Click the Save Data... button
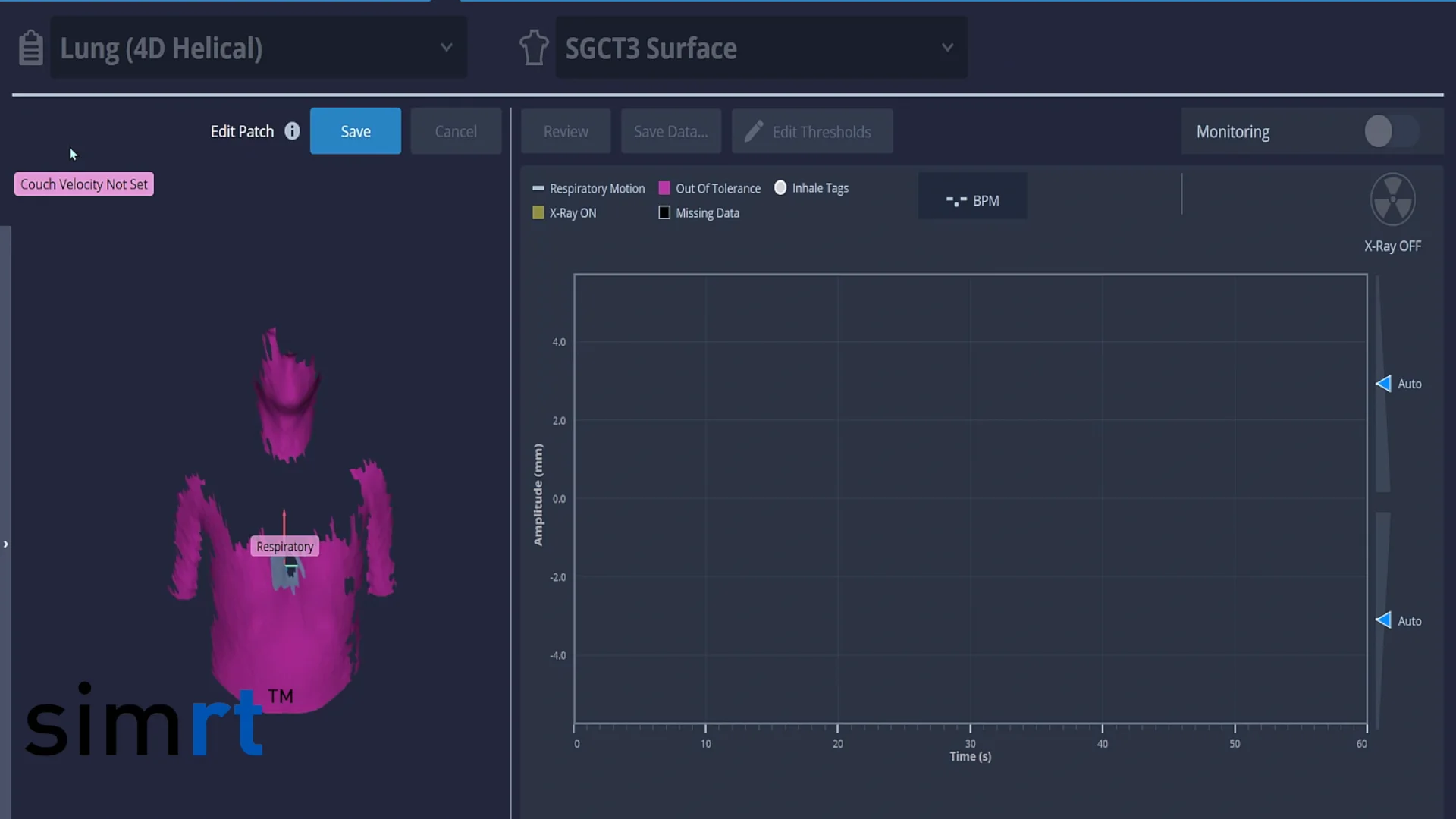 pos(671,131)
